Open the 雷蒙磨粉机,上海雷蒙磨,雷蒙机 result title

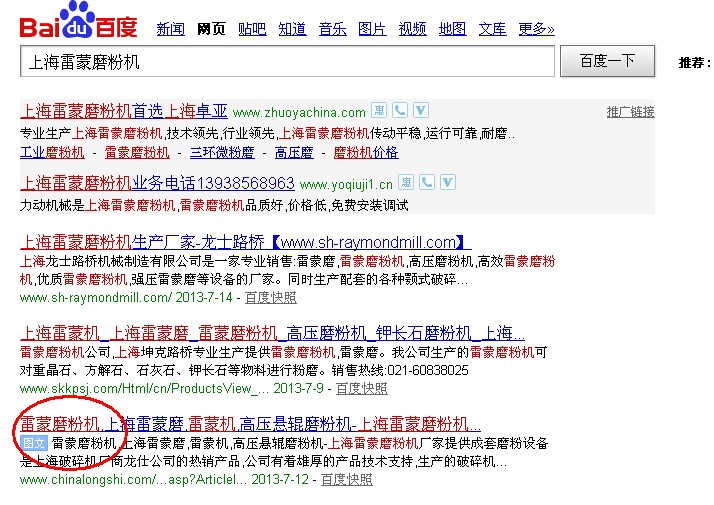(250, 424)
